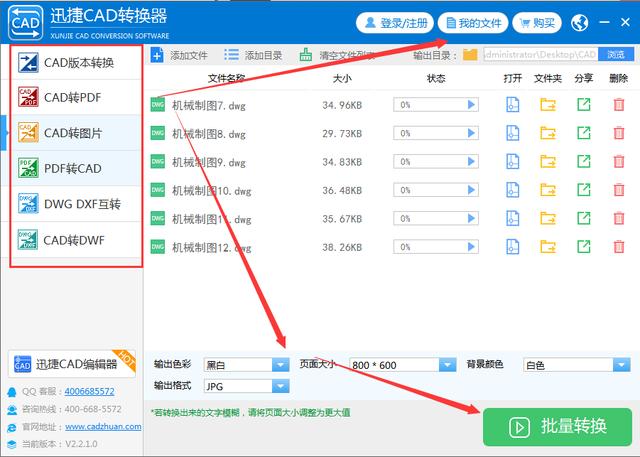Click 登录/注册 button
Screen dimensions: 640x457
point(395,23)
